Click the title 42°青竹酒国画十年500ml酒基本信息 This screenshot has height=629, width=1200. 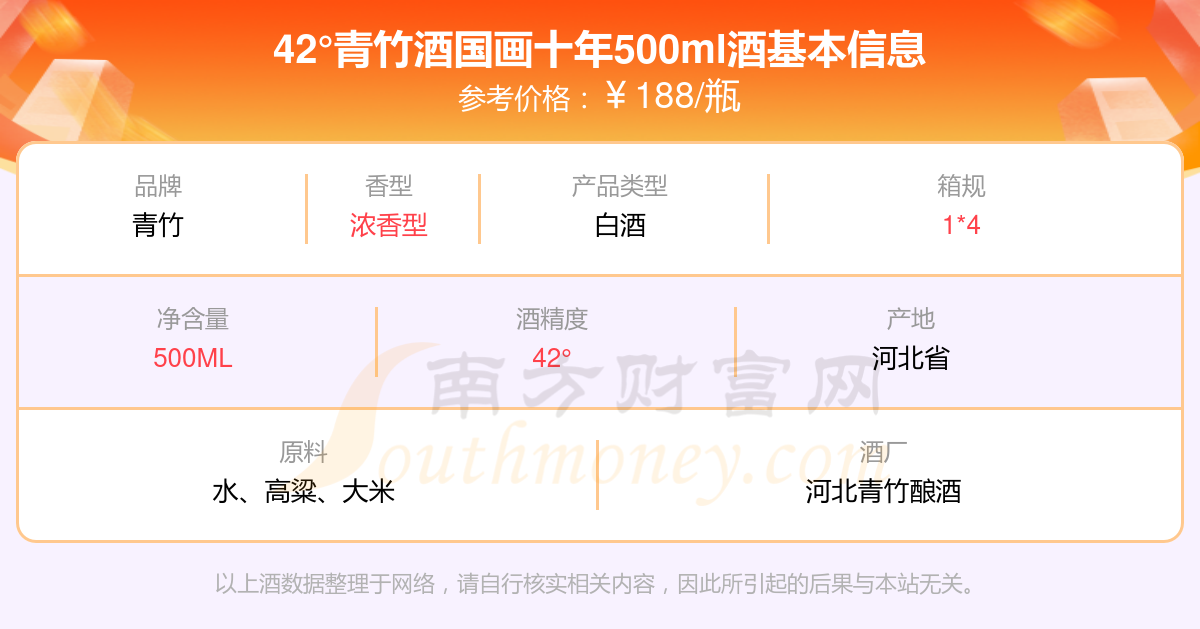pos(600,49)
